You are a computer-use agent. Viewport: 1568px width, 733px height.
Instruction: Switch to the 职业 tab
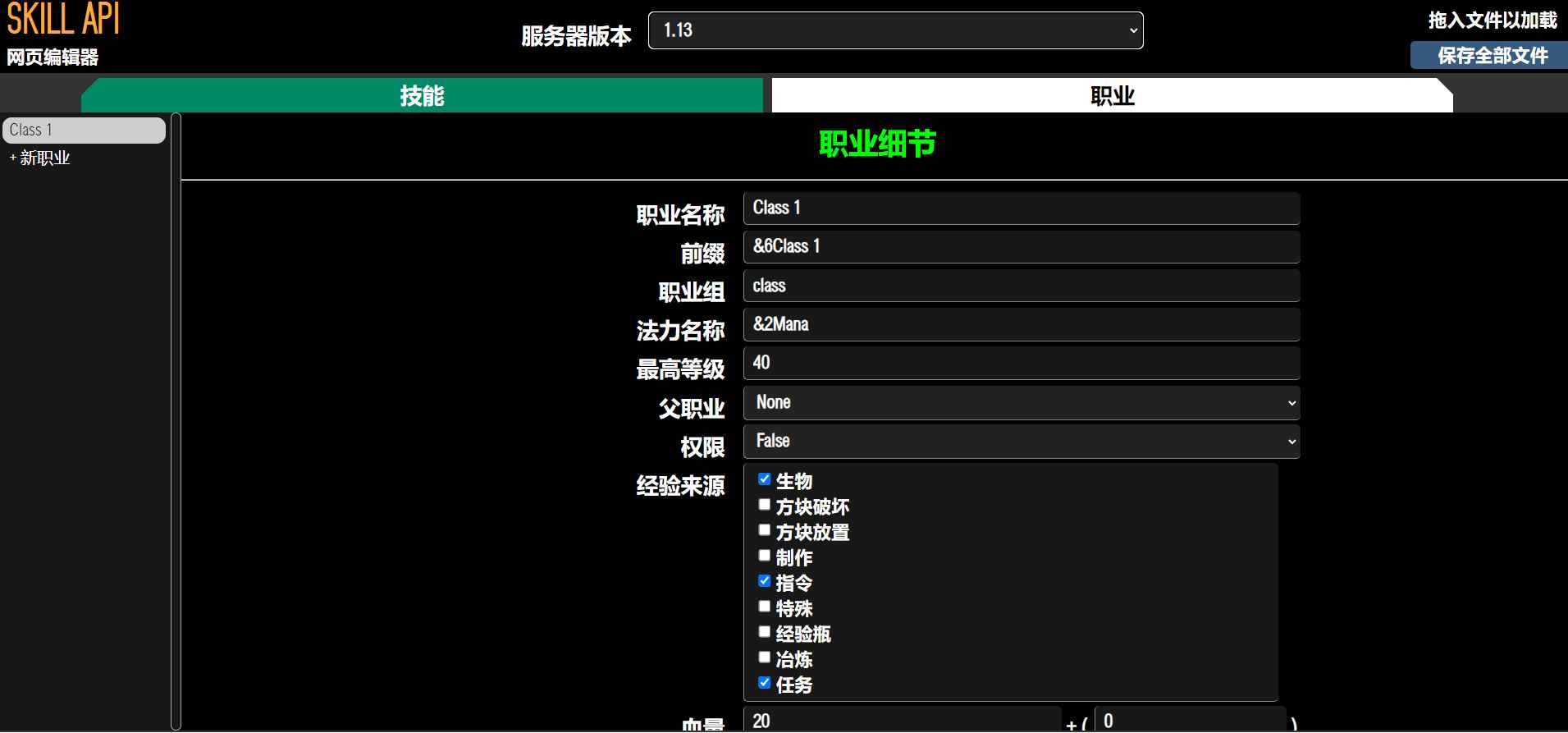click(1111, 96)
